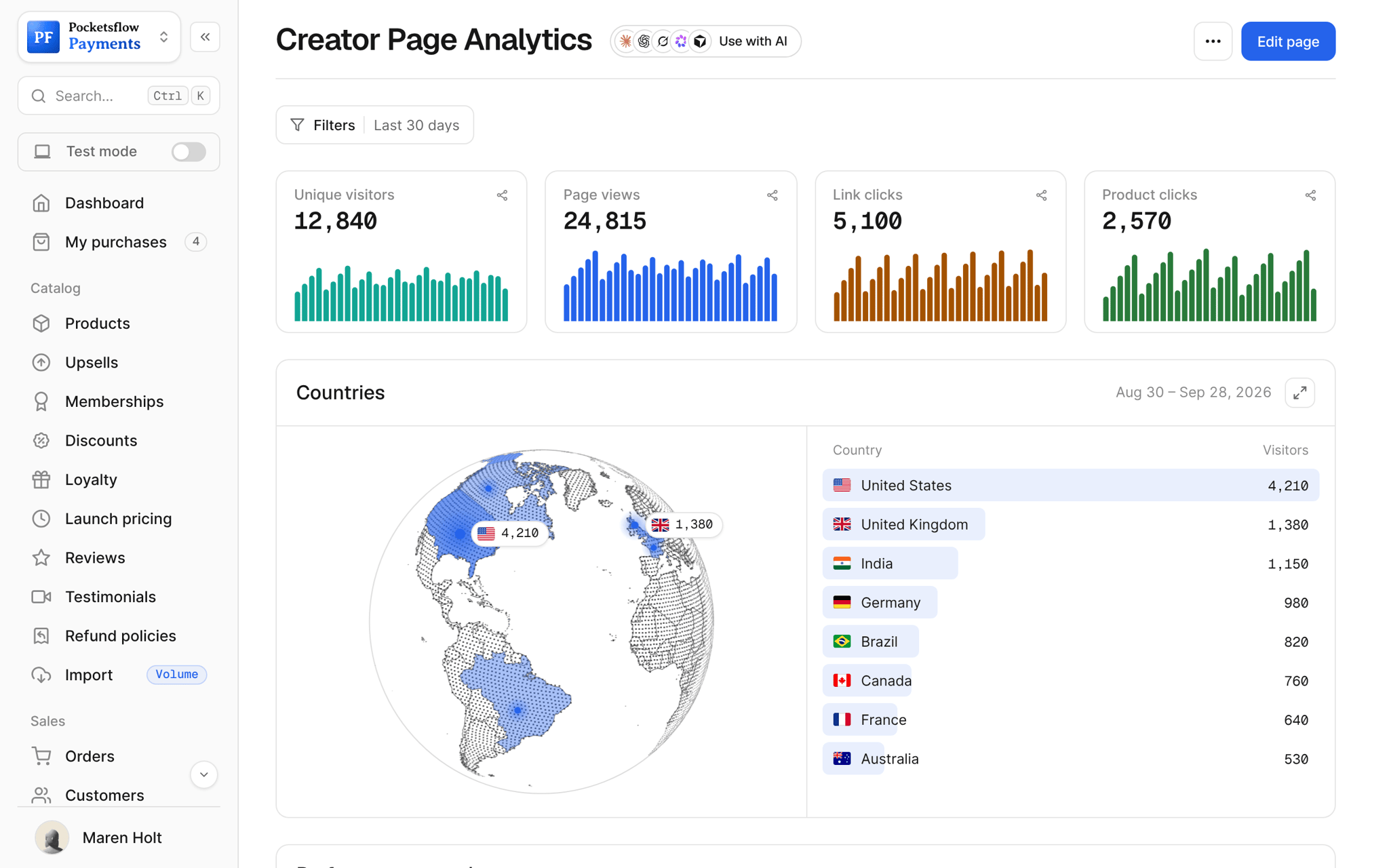Click the Dashboard home icon
This screenshot has height=868, width=1389.
point(41,203)
